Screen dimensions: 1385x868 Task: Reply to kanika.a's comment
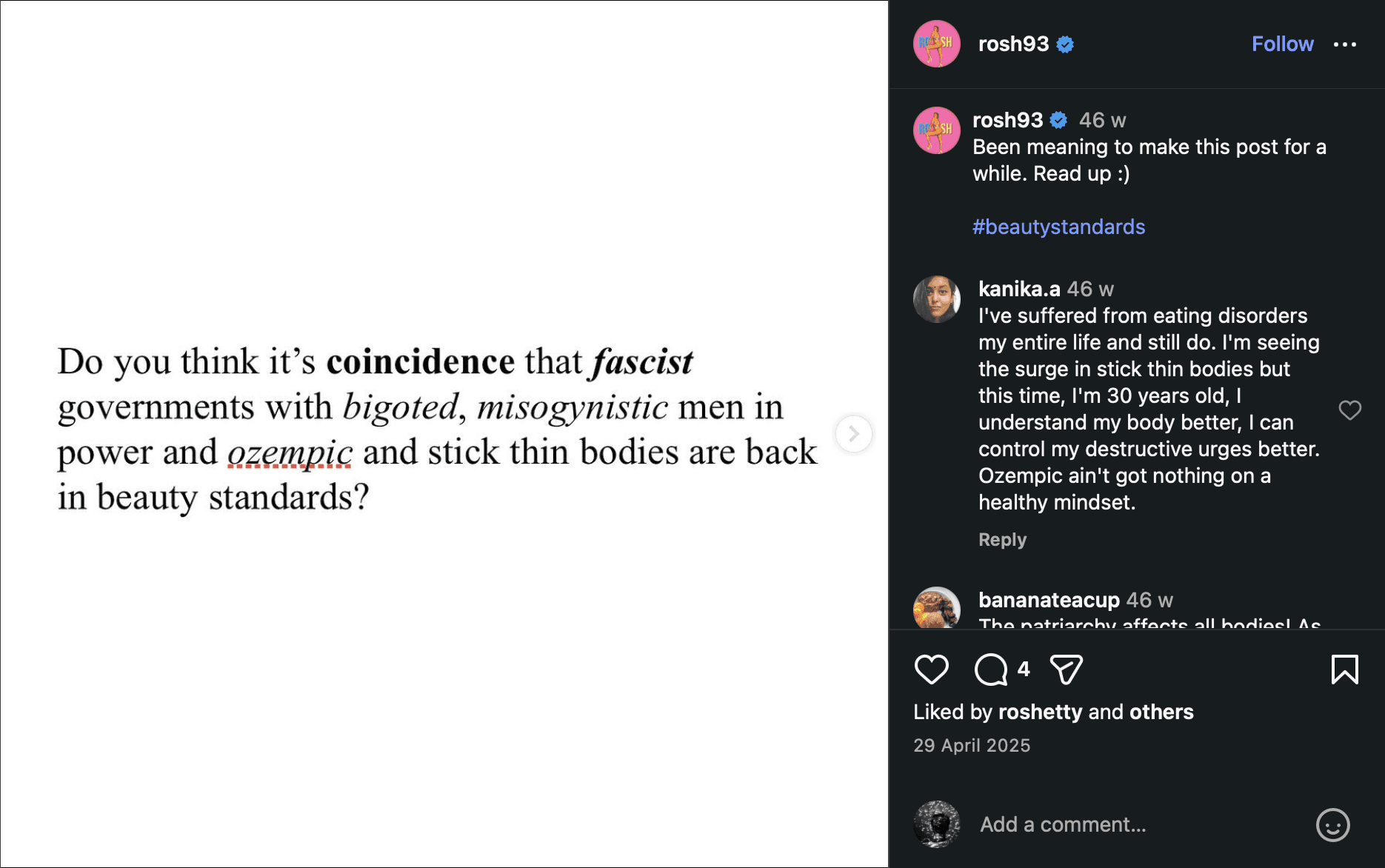pos(1002,540)
